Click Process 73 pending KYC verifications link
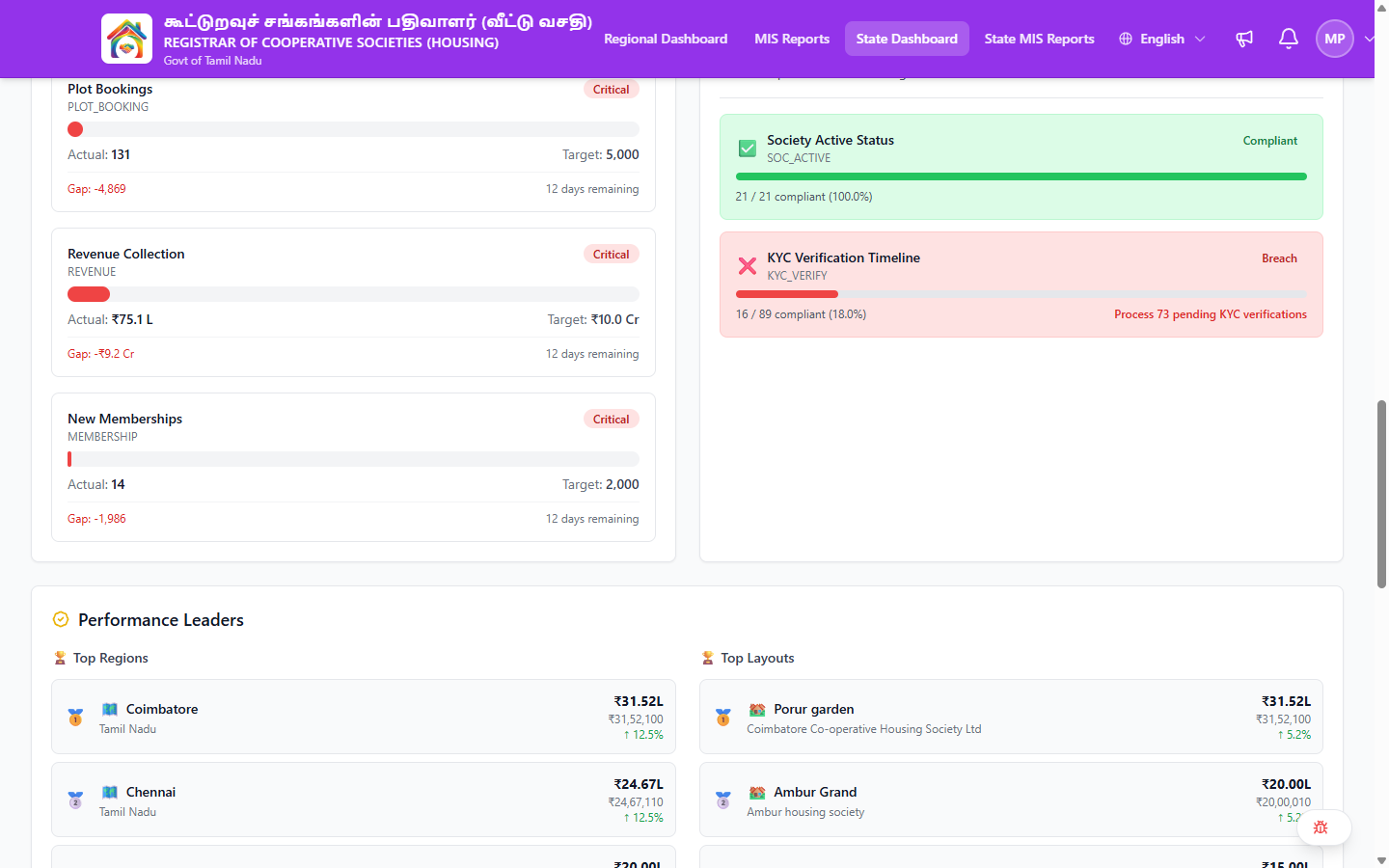Viewport: 1389px width, 868px height. [x=1211, y=314]
